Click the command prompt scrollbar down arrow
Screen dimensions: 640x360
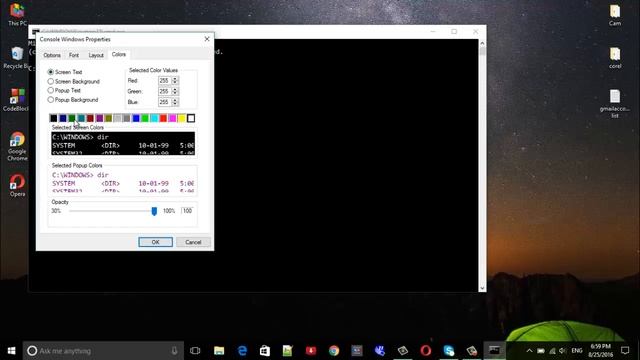coord(482,288)
